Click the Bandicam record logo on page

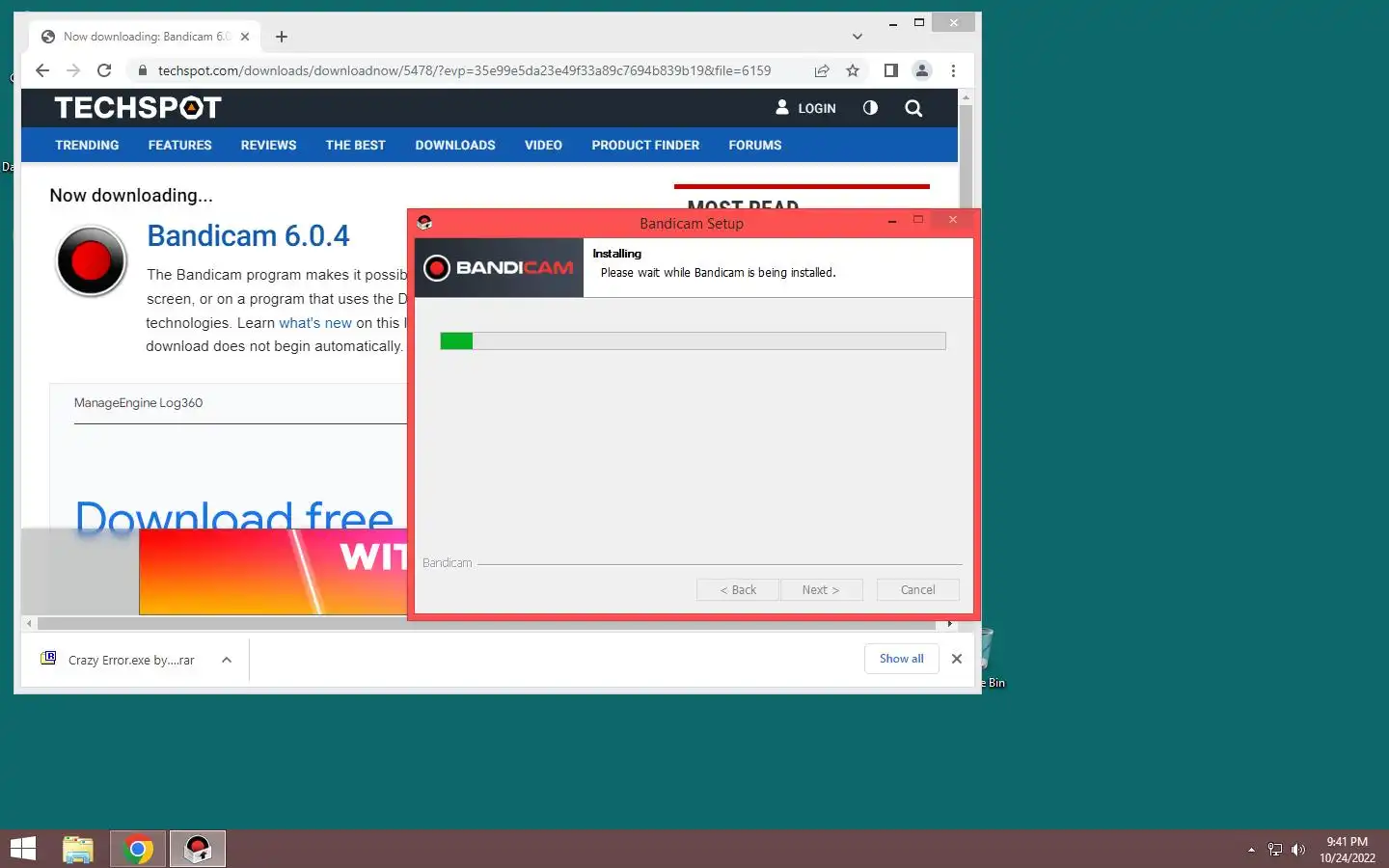click(x=92, y=260)
